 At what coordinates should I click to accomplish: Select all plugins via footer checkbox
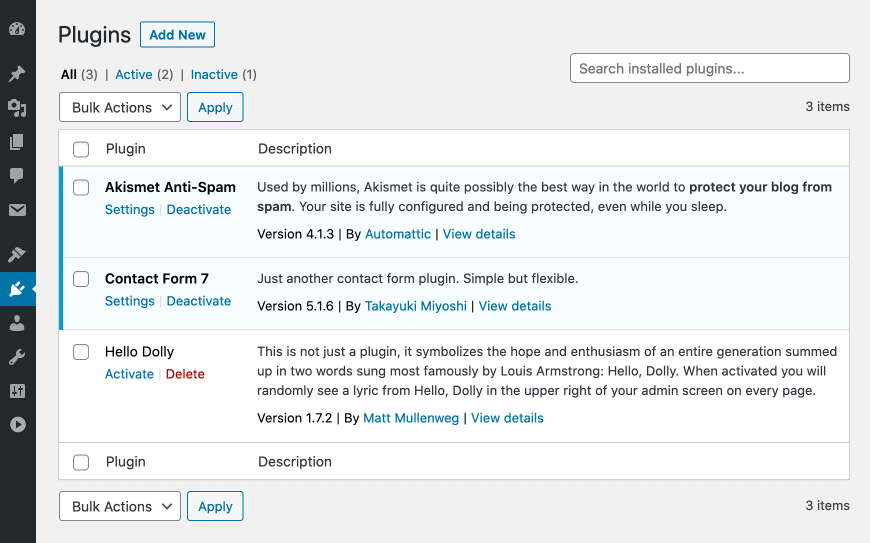pyautogui.click(x=81, y=463)
